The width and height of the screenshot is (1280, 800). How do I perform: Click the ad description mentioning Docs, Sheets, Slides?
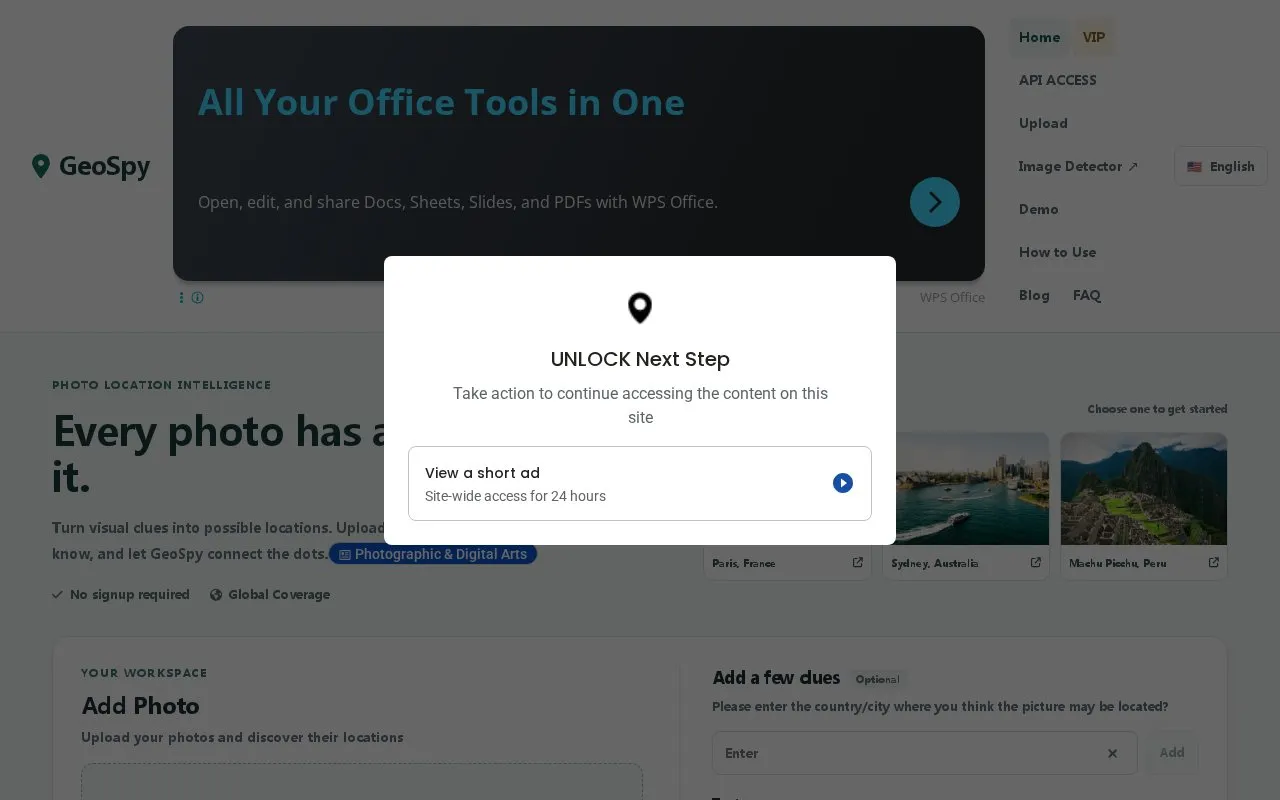(458, 202)
